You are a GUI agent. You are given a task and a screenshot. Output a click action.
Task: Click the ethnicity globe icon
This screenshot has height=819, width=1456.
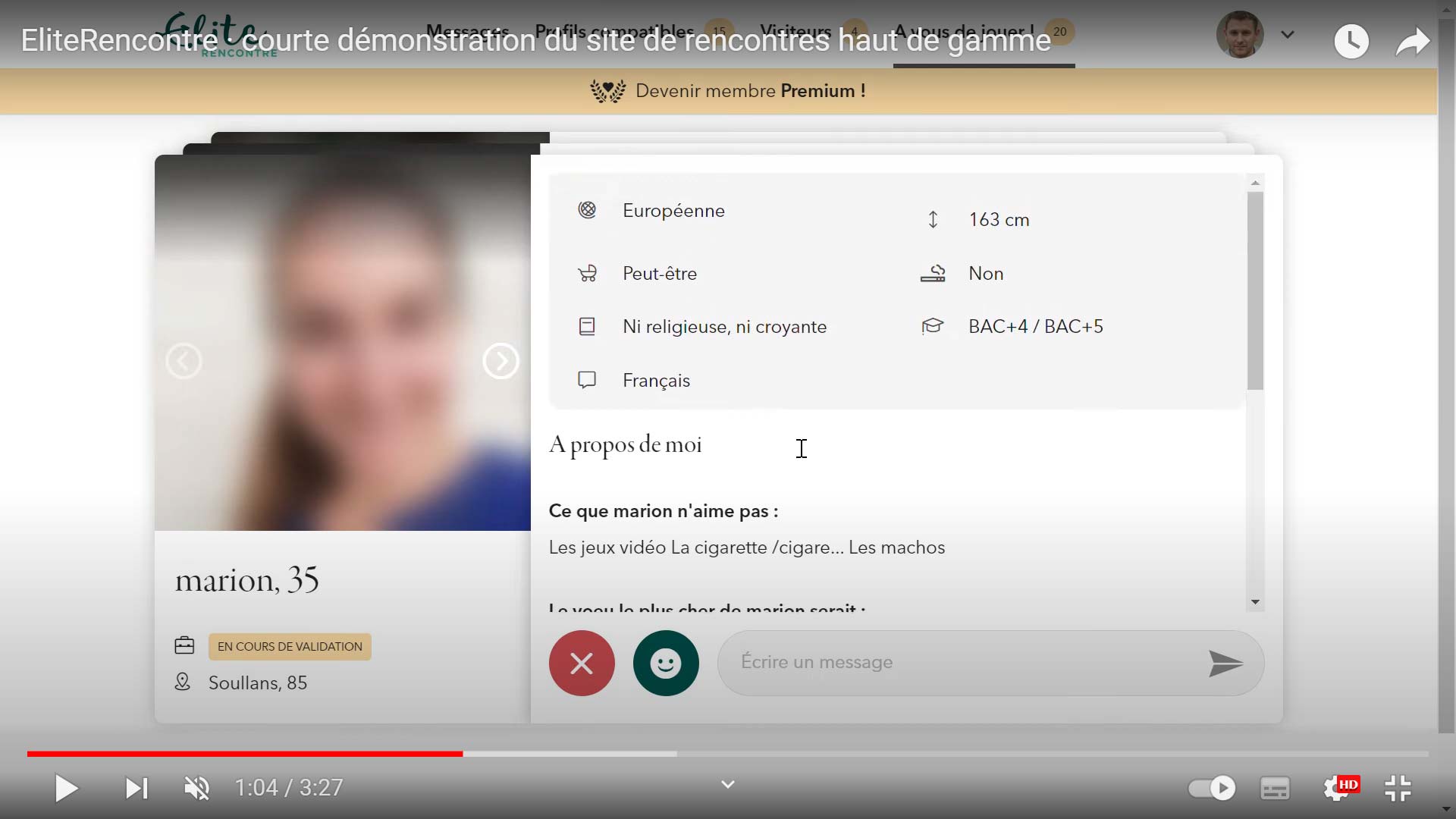pyautogui.click(x=587, y=210)
